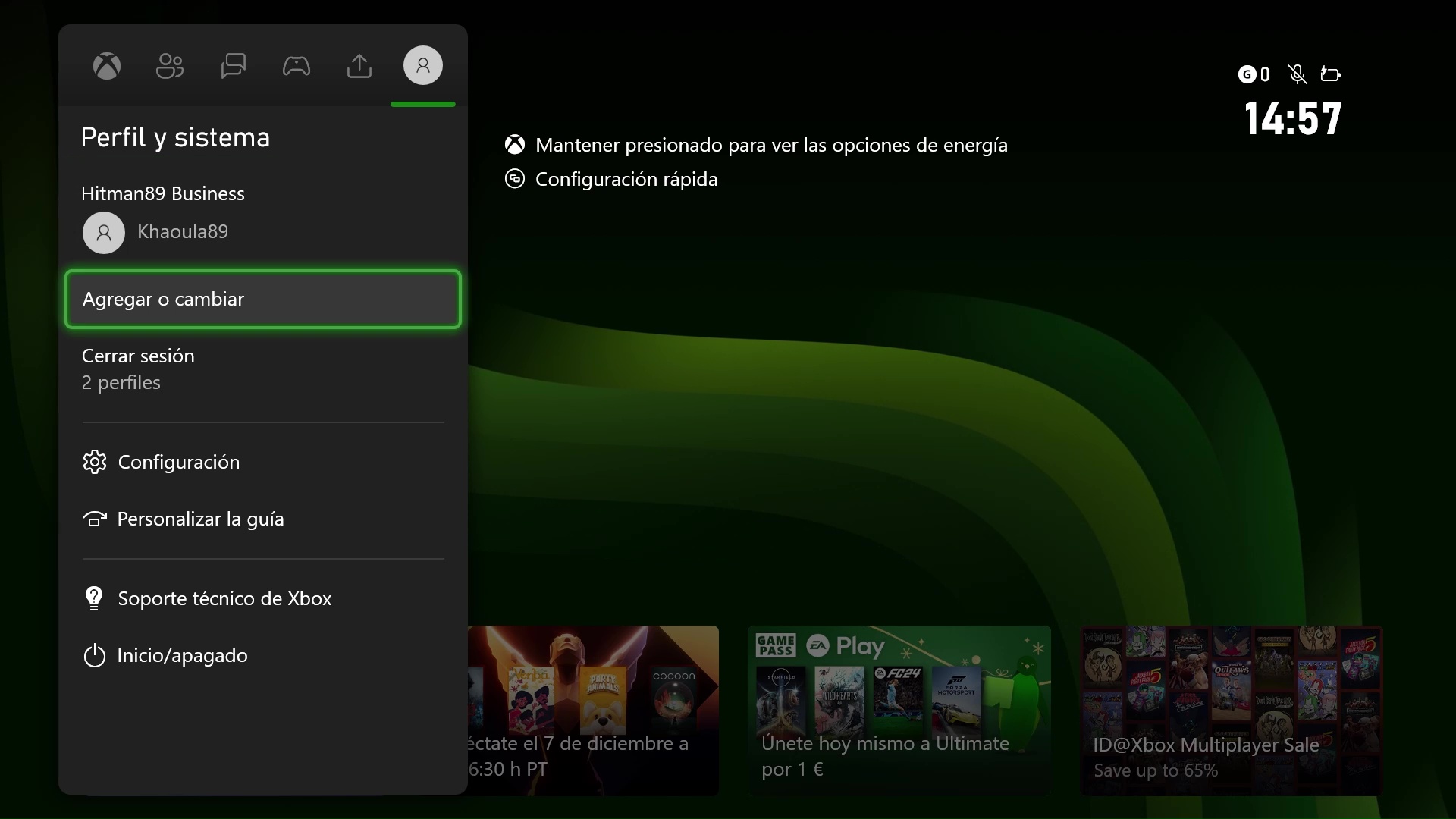Select Agregar o cambiar
This screenshot has width=1456, height=819.
tap(263, 299)
